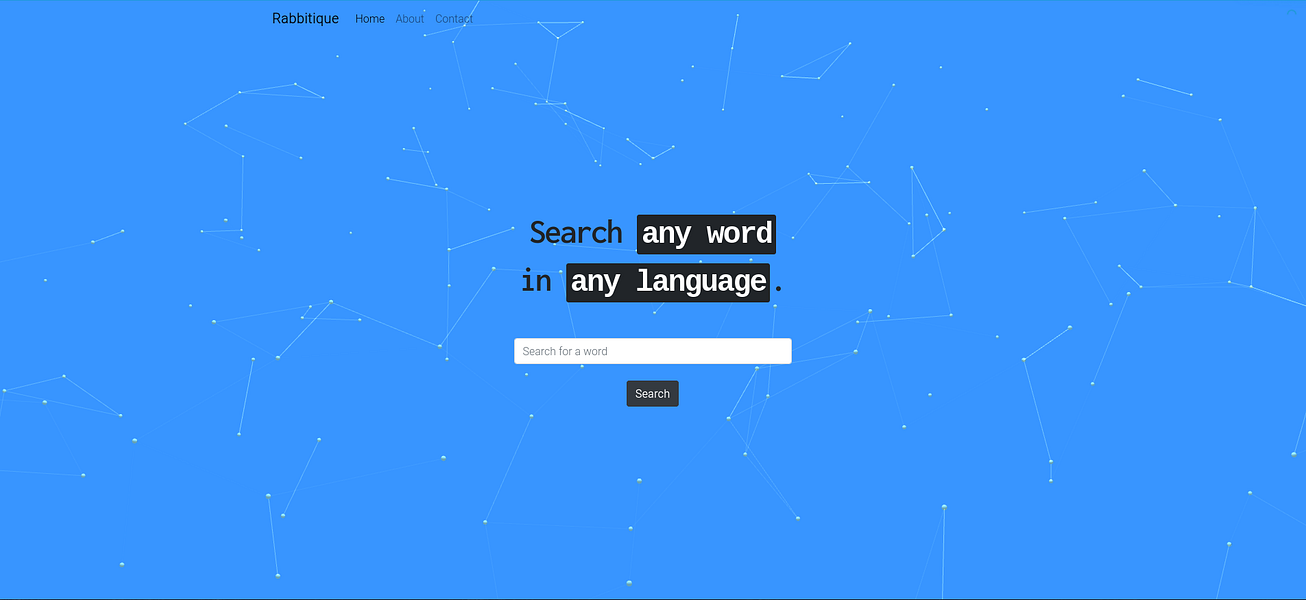Focus the 'Search for a word' field
Screen dimensions: 1306x600
[653, 351]
